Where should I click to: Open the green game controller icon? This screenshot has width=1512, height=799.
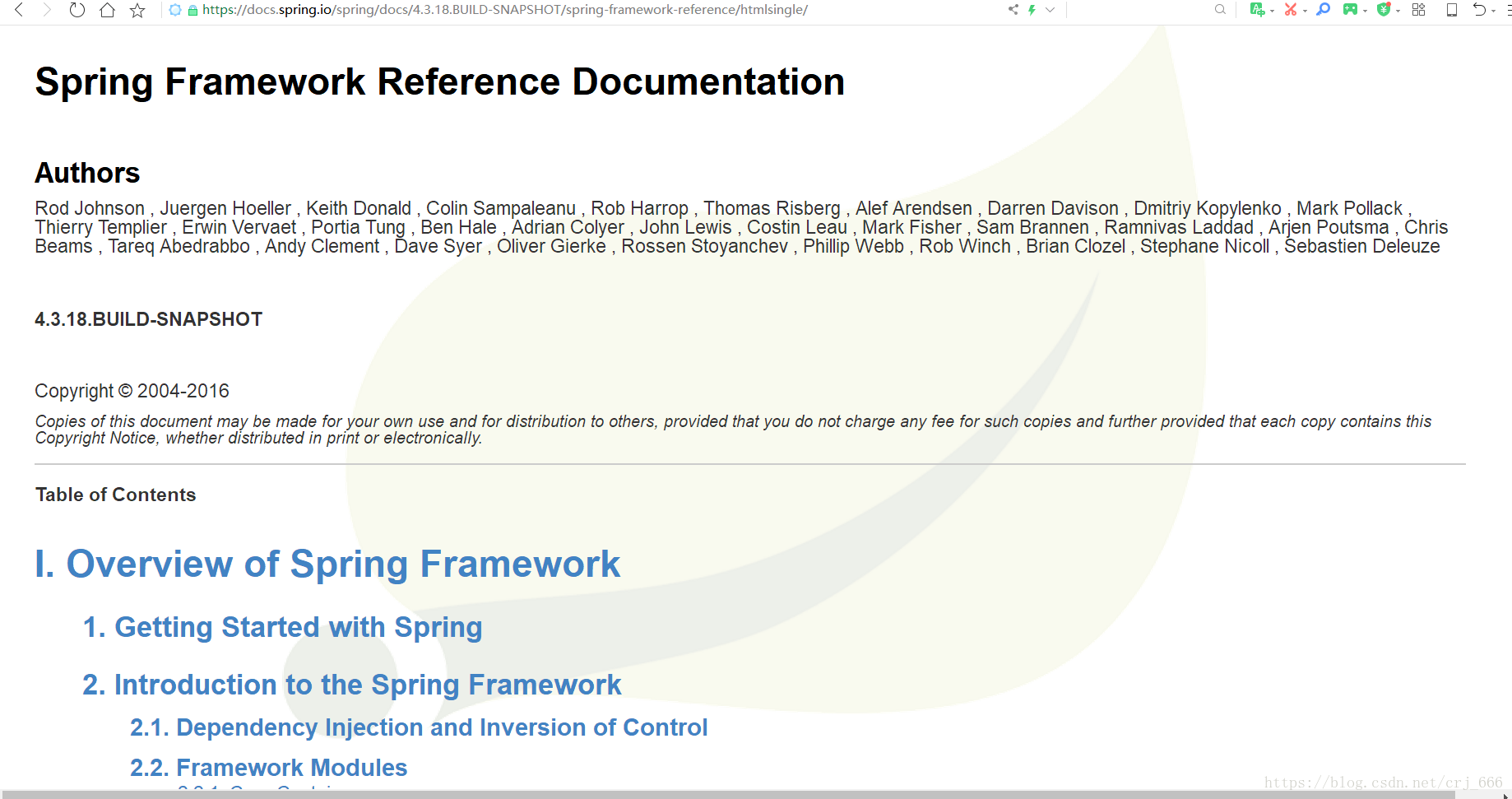pos(1351,10)
